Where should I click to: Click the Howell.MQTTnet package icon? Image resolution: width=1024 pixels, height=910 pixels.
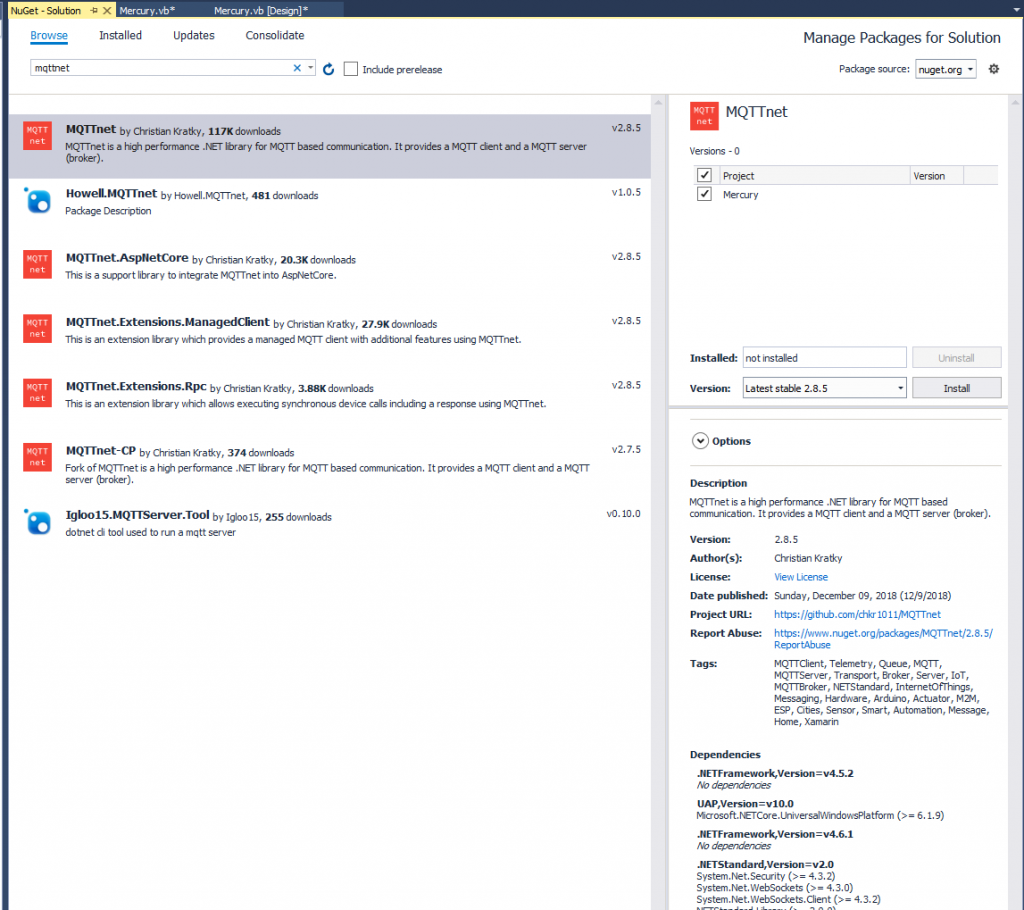37,201
